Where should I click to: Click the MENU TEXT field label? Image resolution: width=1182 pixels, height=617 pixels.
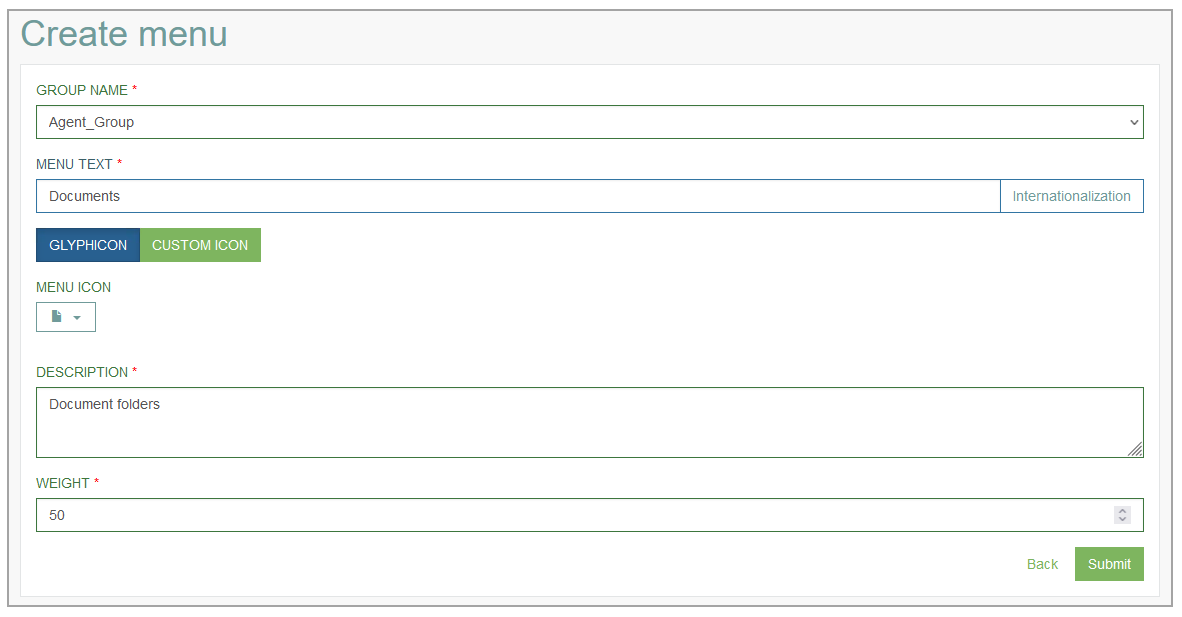75,164
